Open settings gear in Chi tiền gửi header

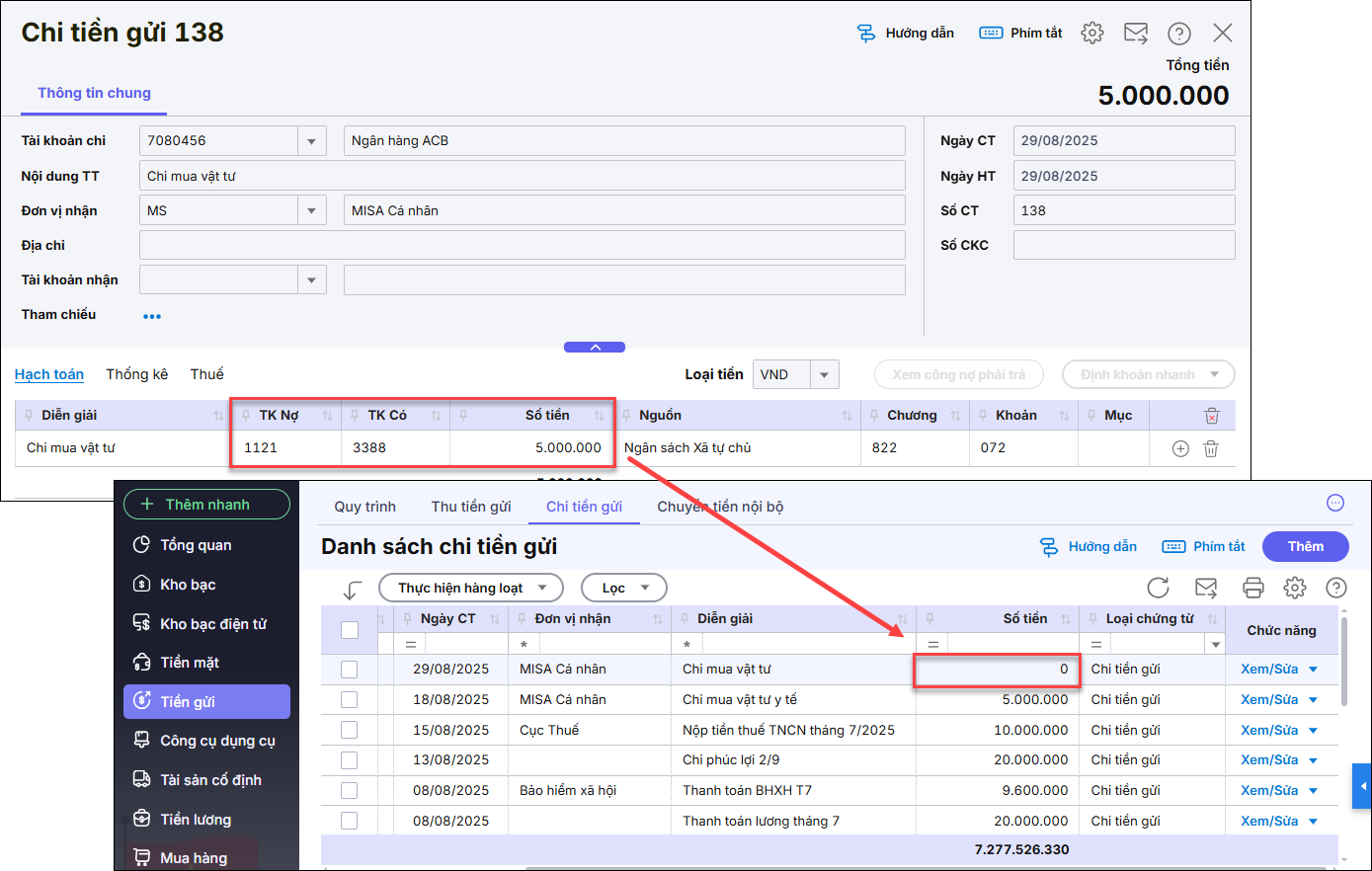coord(1091,33)
